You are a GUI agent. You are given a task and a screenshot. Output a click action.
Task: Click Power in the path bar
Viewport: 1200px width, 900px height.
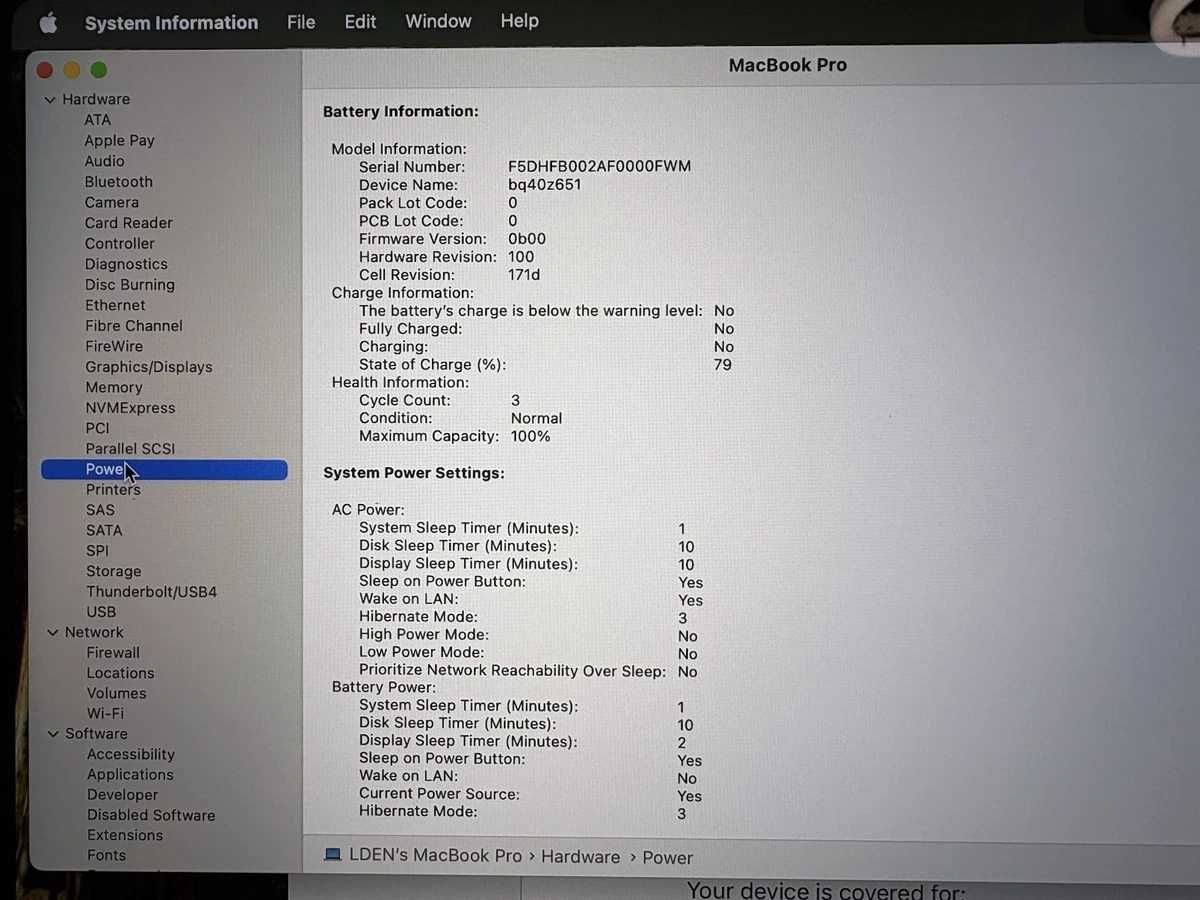click(668, 858)
